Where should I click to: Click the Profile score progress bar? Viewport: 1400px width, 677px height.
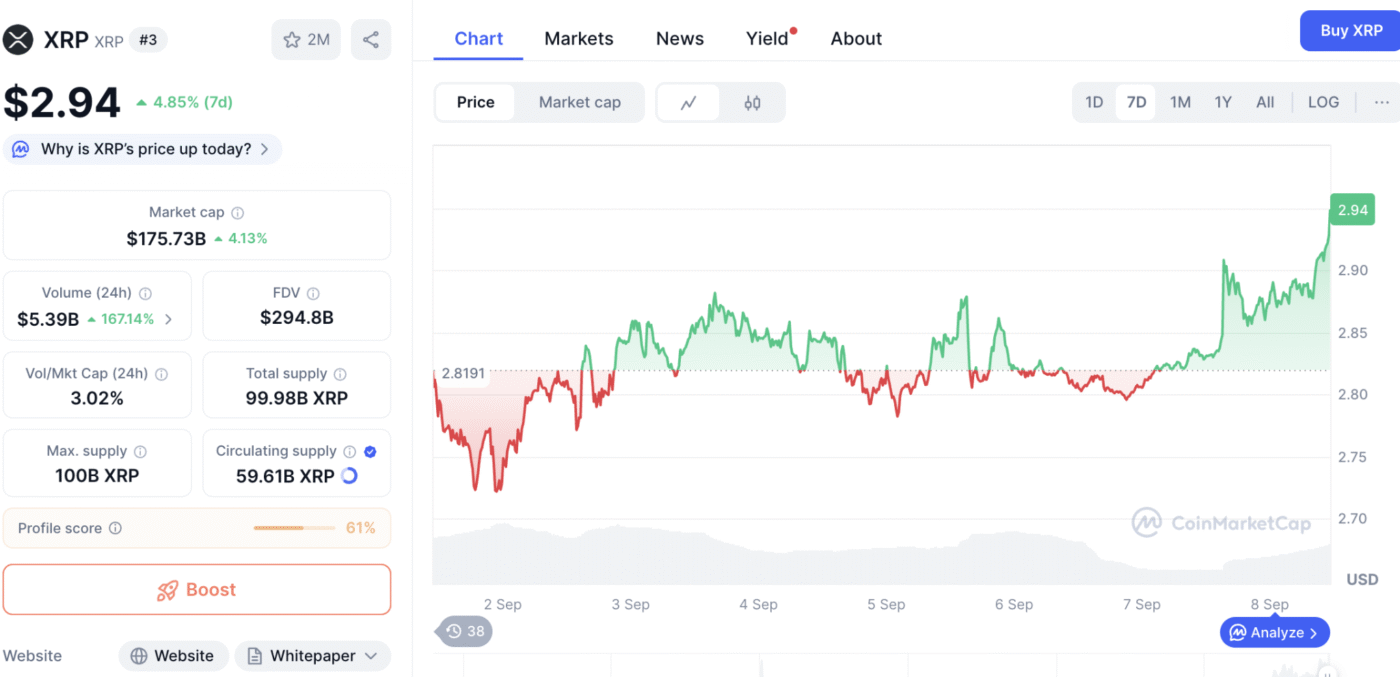(x=294, y=528)
